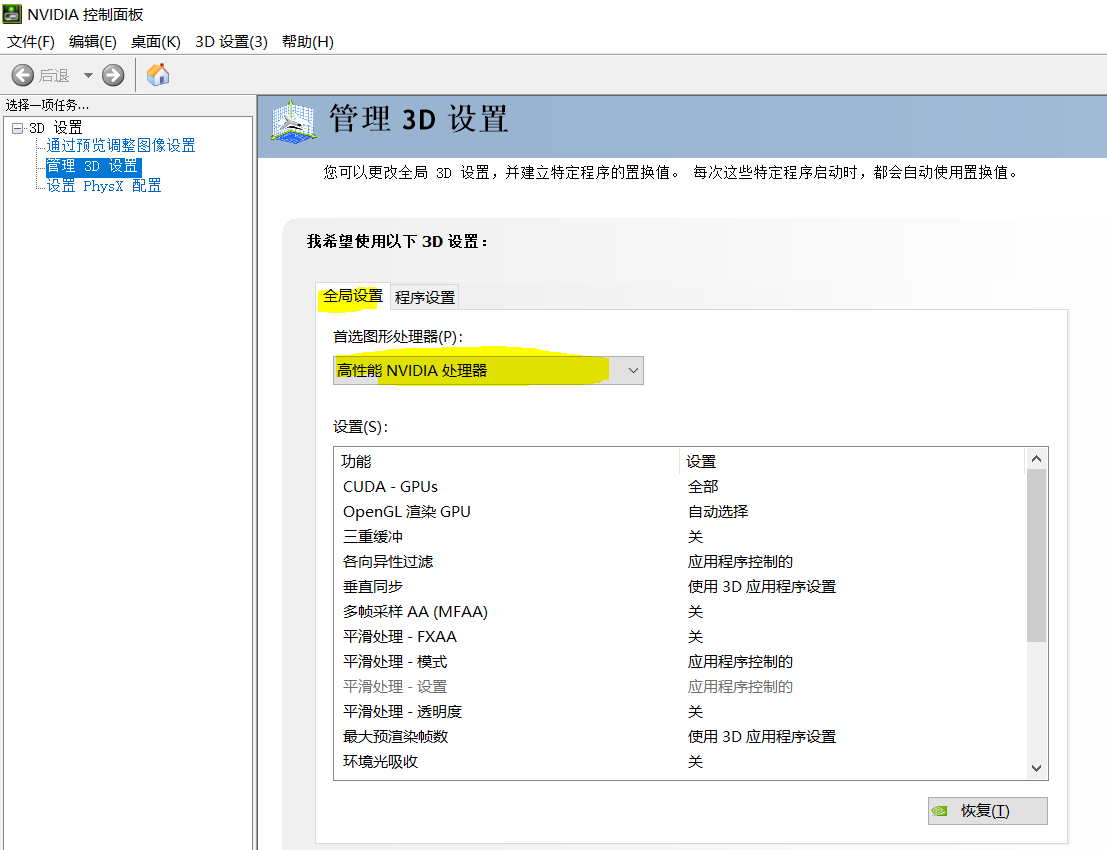Select the 平滑处理 - 透明度 row

click(x=681, y=712)
